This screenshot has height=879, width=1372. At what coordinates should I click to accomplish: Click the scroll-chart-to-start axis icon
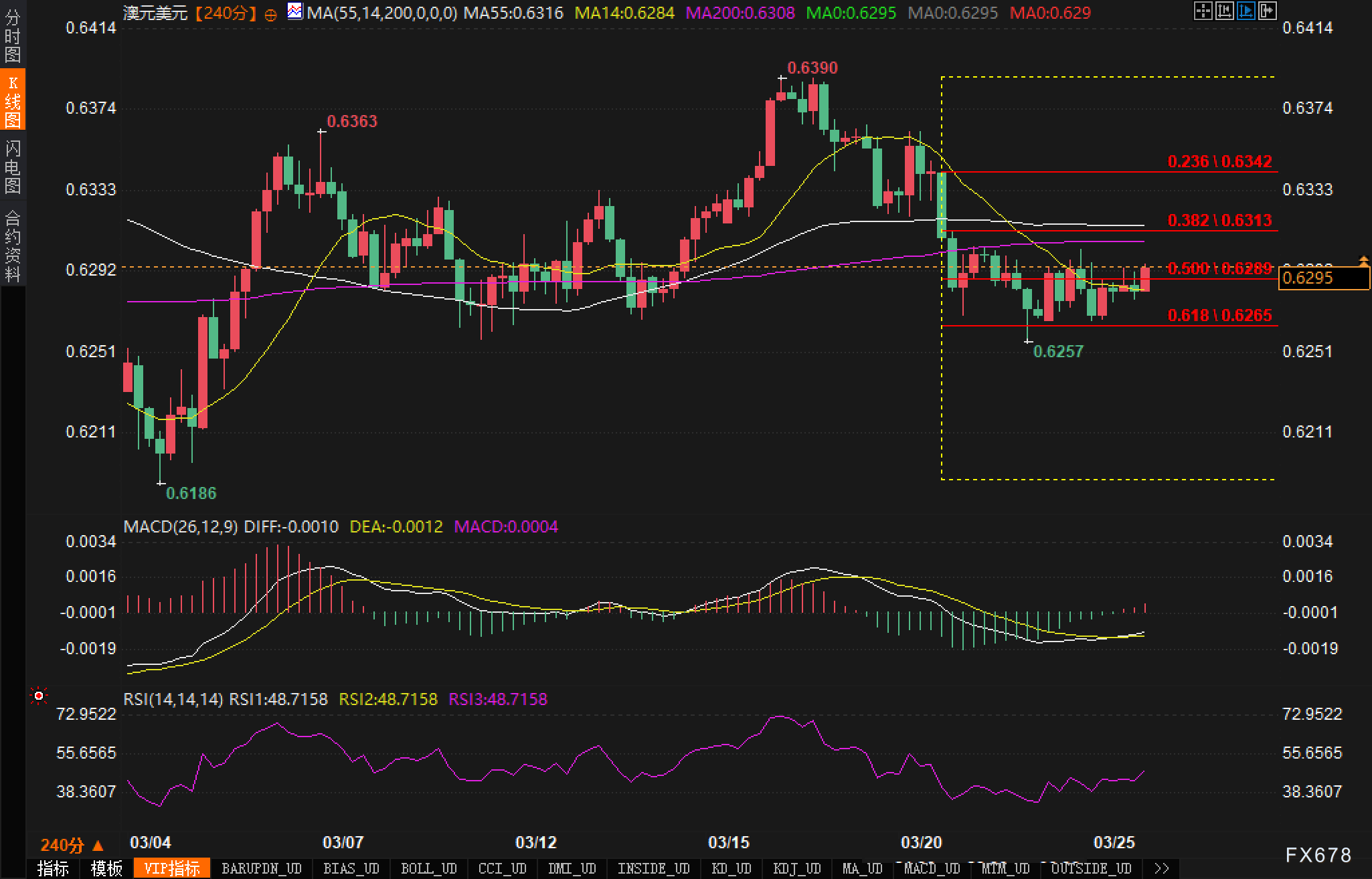tap(1224, 11)
